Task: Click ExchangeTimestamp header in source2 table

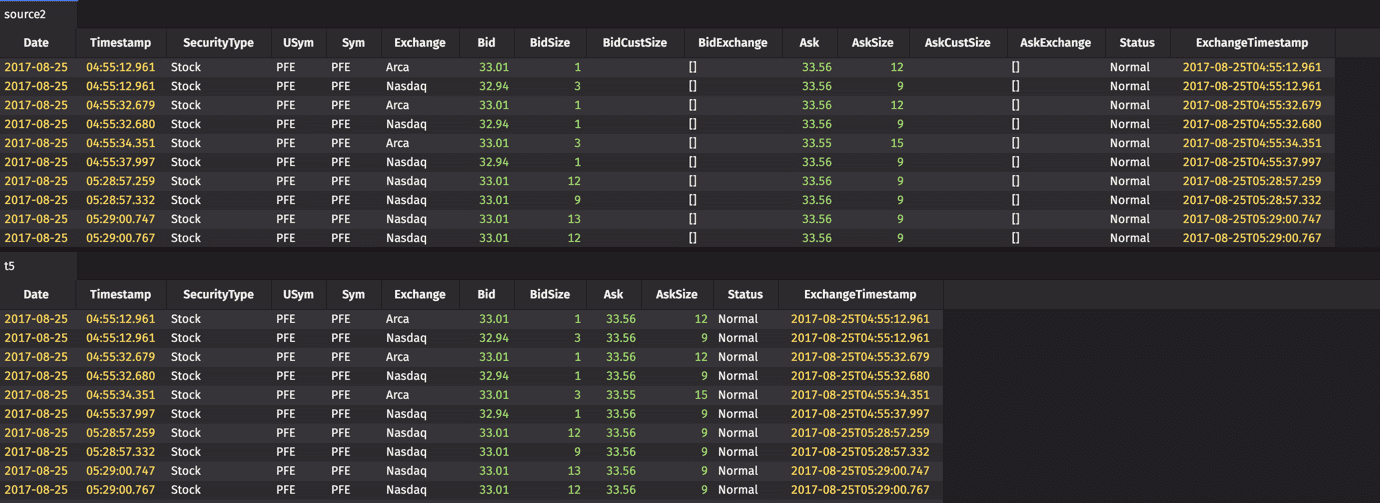Action: coord(1251,43)
